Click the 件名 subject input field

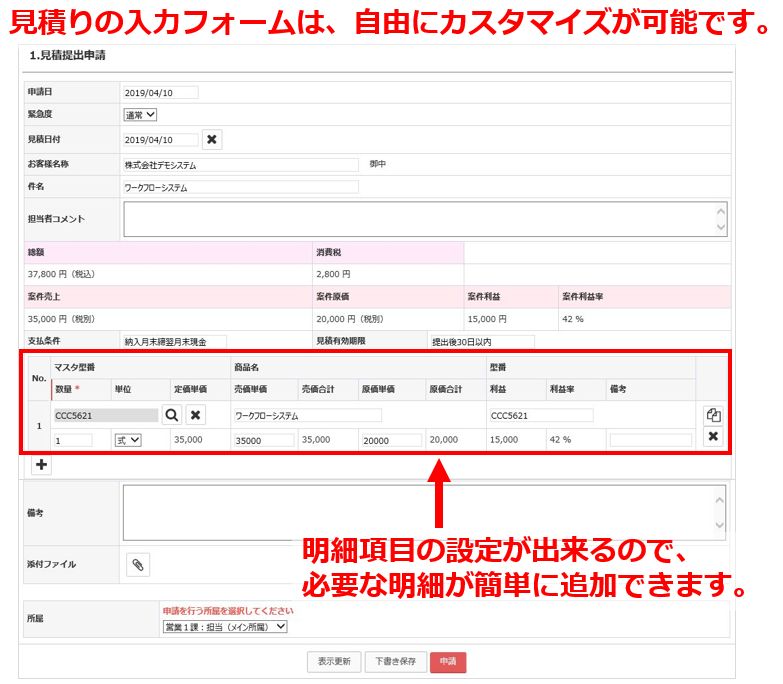(239, 187)
